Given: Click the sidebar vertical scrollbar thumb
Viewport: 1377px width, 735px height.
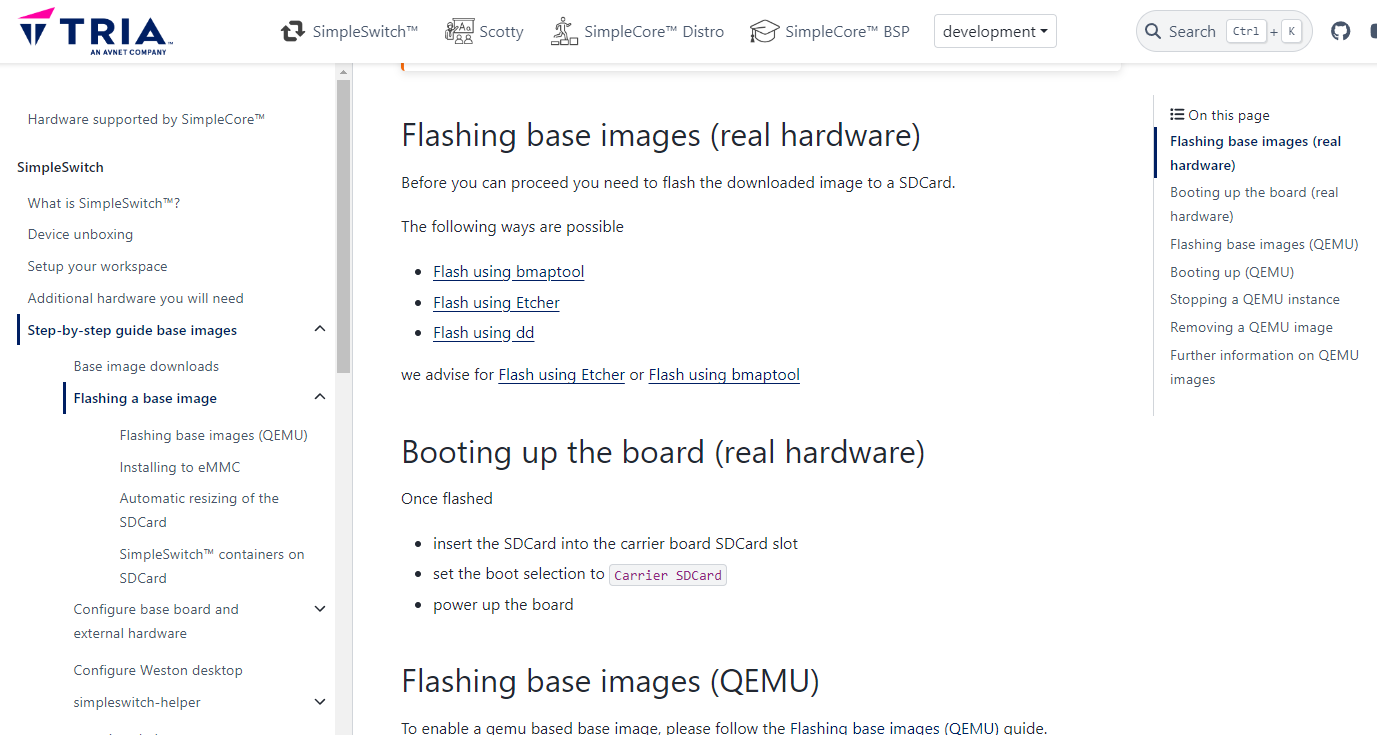Looking at the screenshot, I should tap(343, 225).
